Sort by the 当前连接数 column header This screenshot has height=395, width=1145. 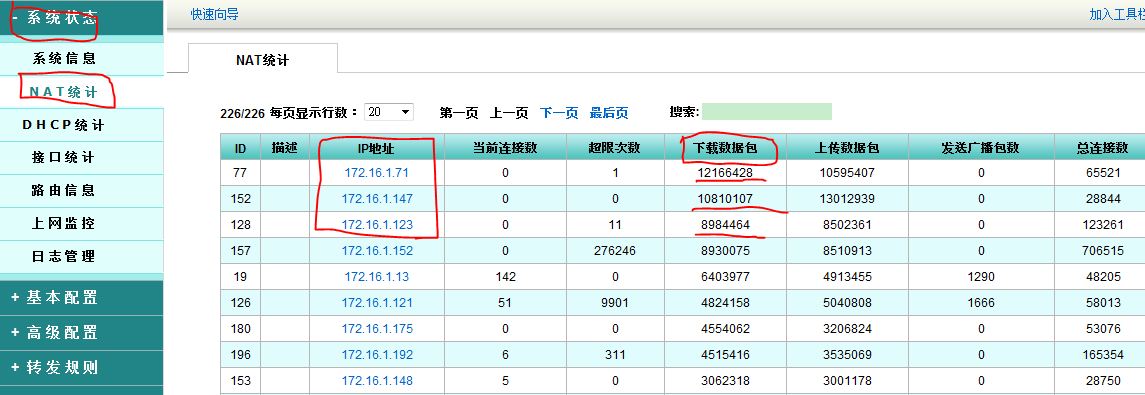point(505,148)
